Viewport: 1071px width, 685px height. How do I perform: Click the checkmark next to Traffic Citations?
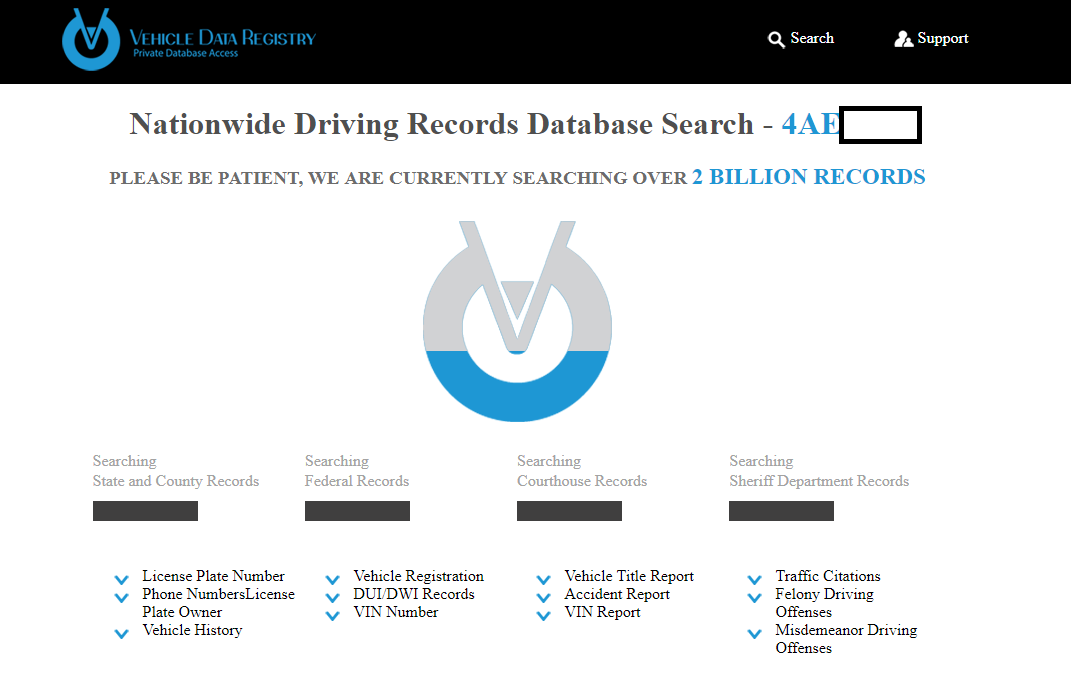click(754, 579)
